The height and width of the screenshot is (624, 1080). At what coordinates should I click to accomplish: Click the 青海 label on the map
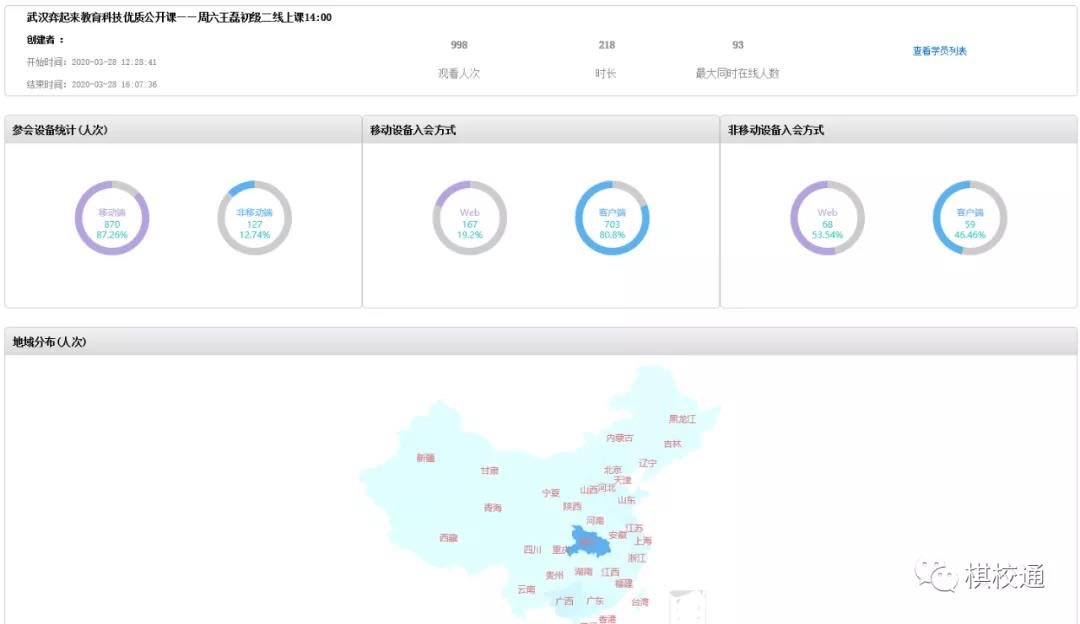tap(493, 508)
